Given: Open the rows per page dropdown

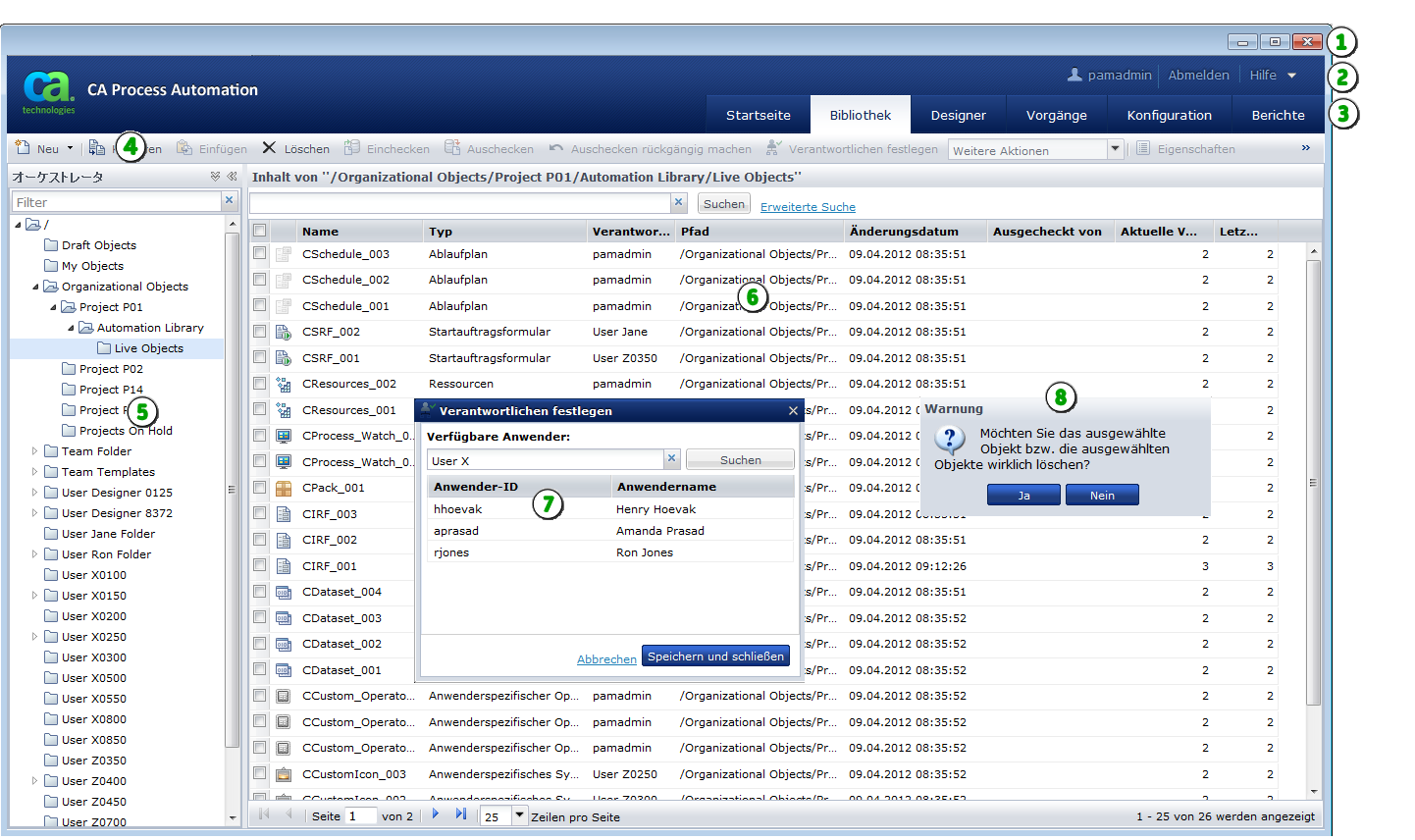Looking at the screenshot, I should 520,815.
